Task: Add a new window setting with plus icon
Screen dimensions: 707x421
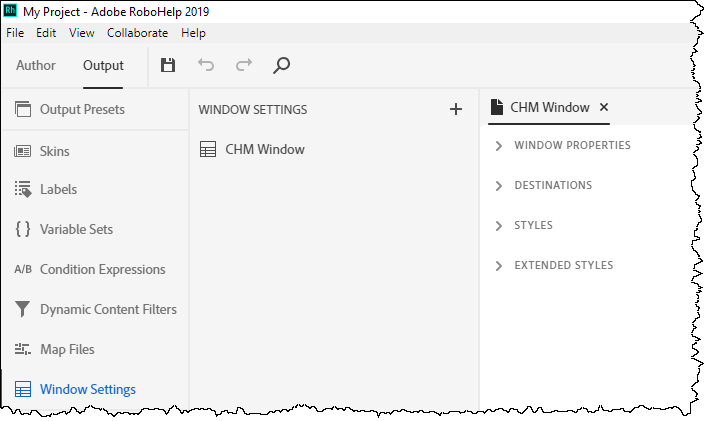Action: [456, 109]
